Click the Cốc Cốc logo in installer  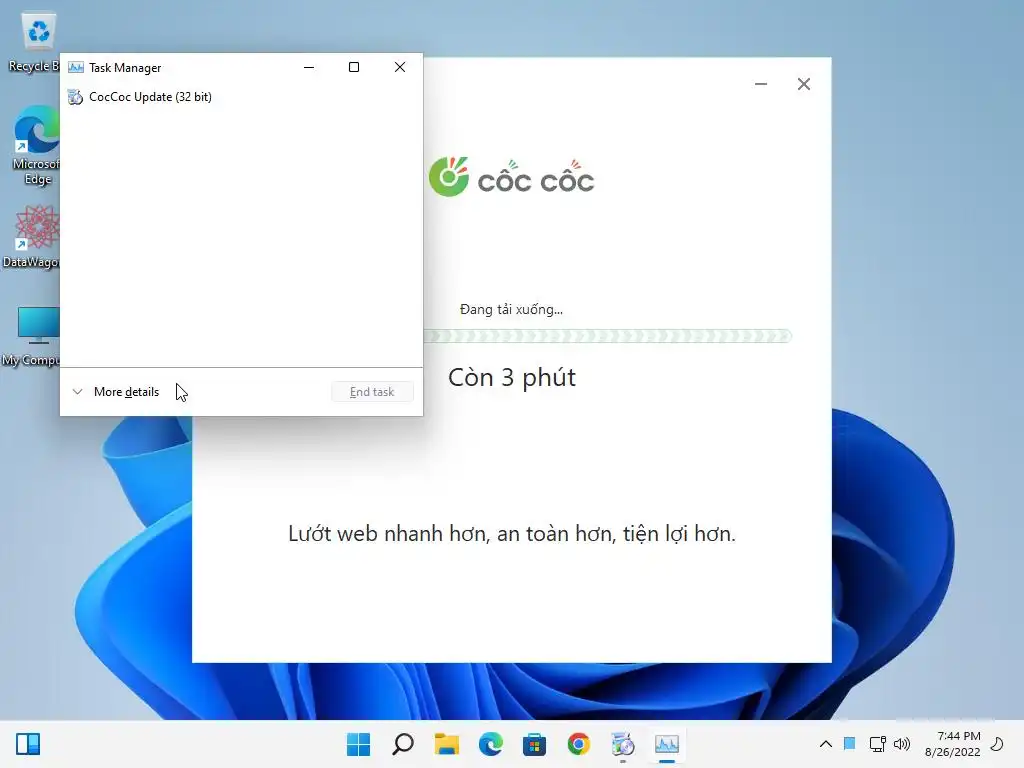pyautogui.click(x=511, y=178)
